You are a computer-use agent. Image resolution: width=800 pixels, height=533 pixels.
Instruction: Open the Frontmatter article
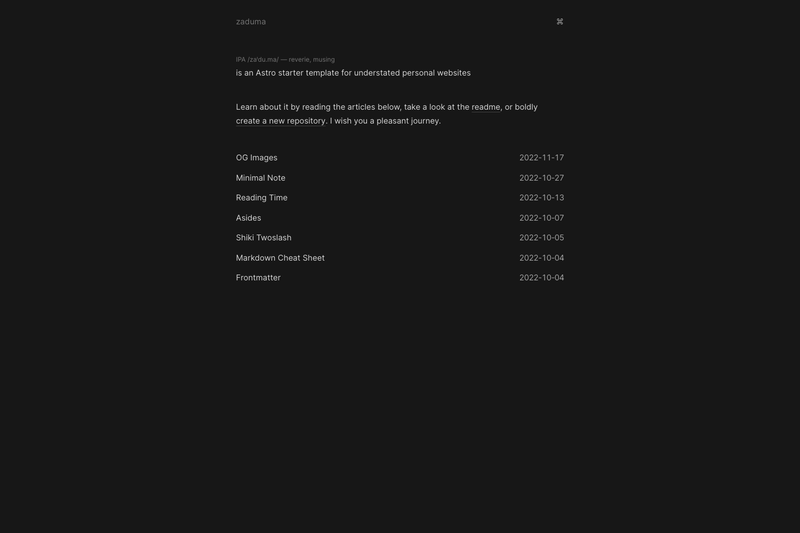(258, 278)
